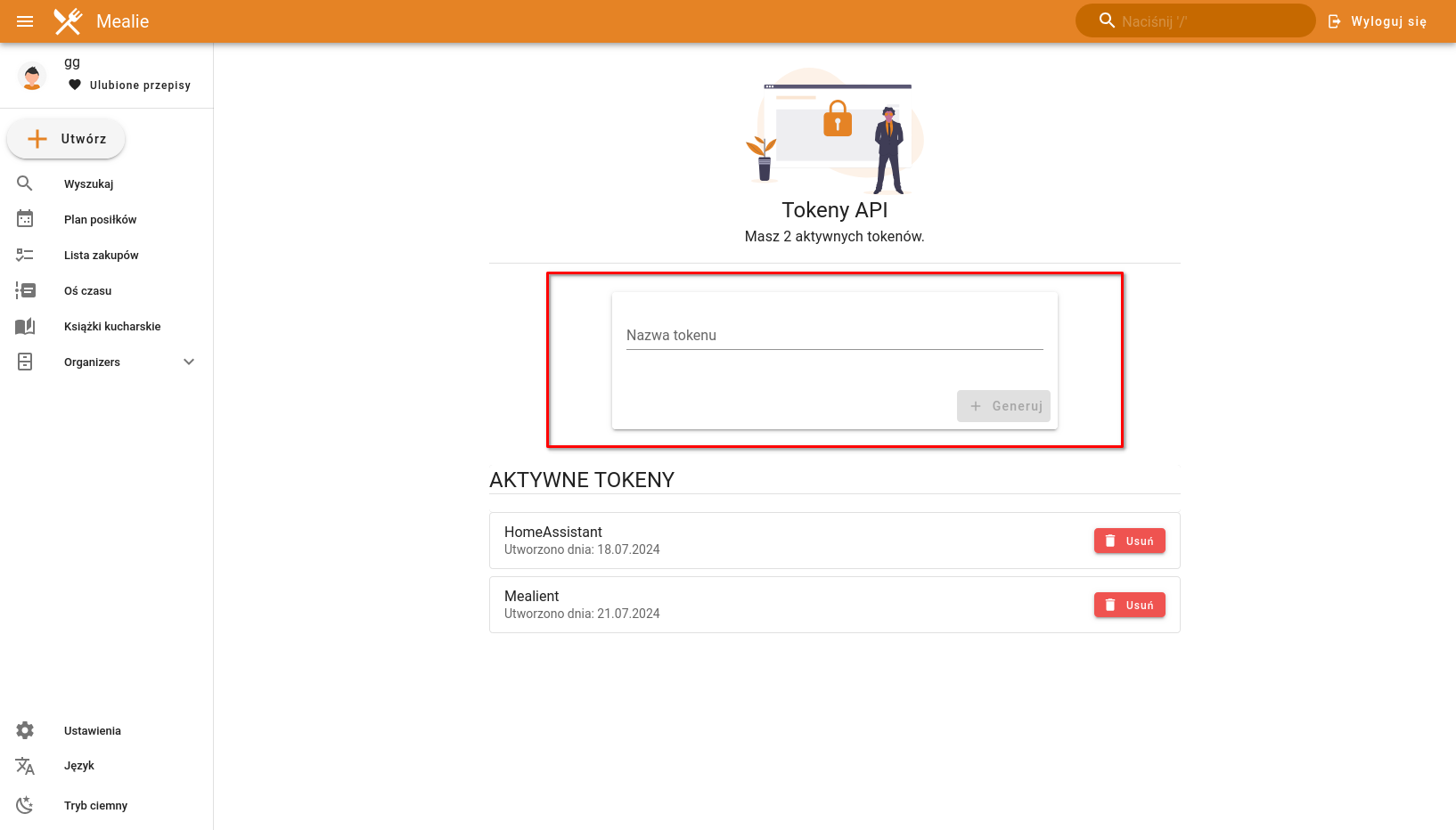This screenshot has height=830, width=1456.
Task: Click the heart icon for favorites
Action: (x=75, y=85)
